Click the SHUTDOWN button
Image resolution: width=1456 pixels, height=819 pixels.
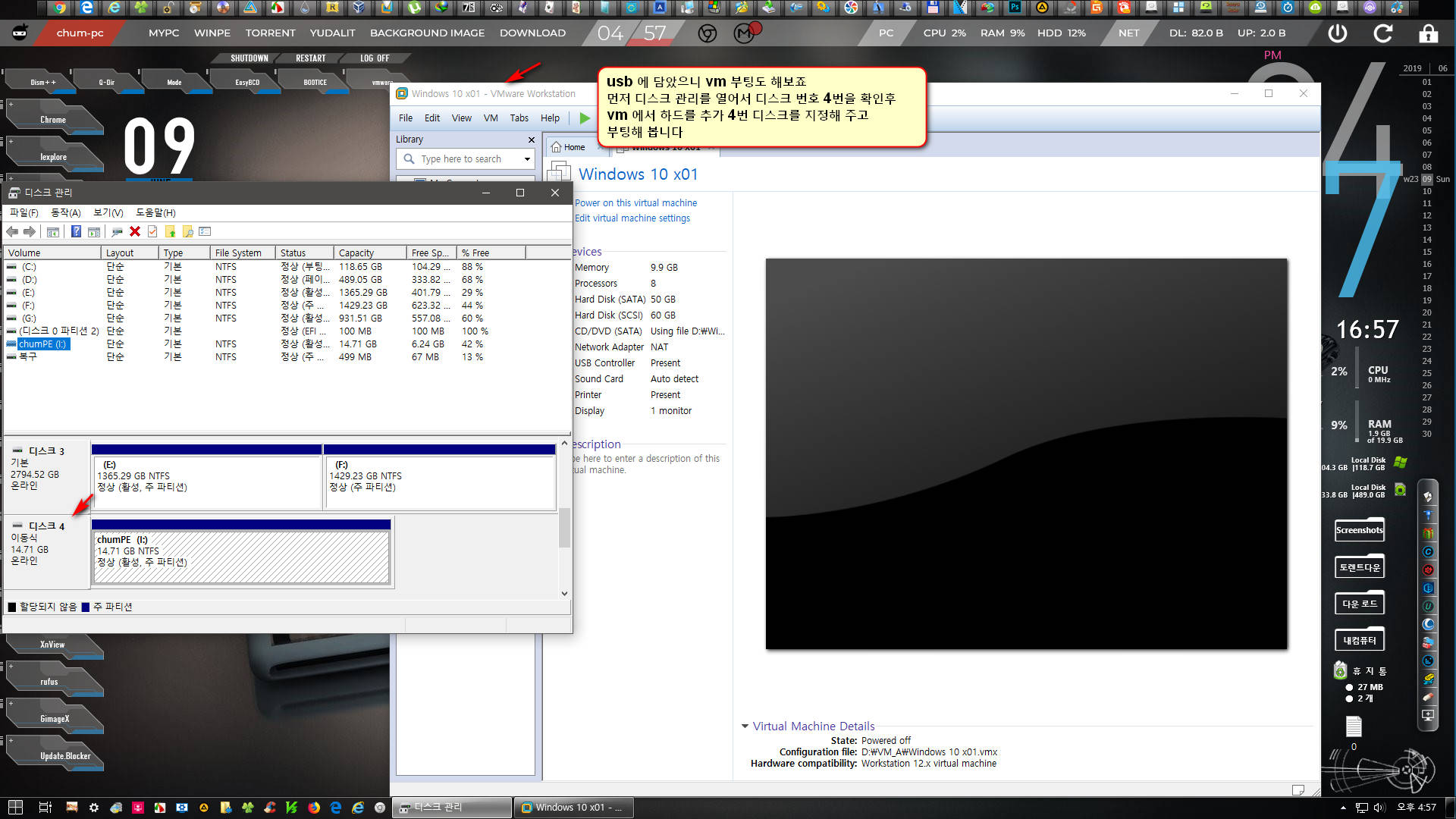249,58
